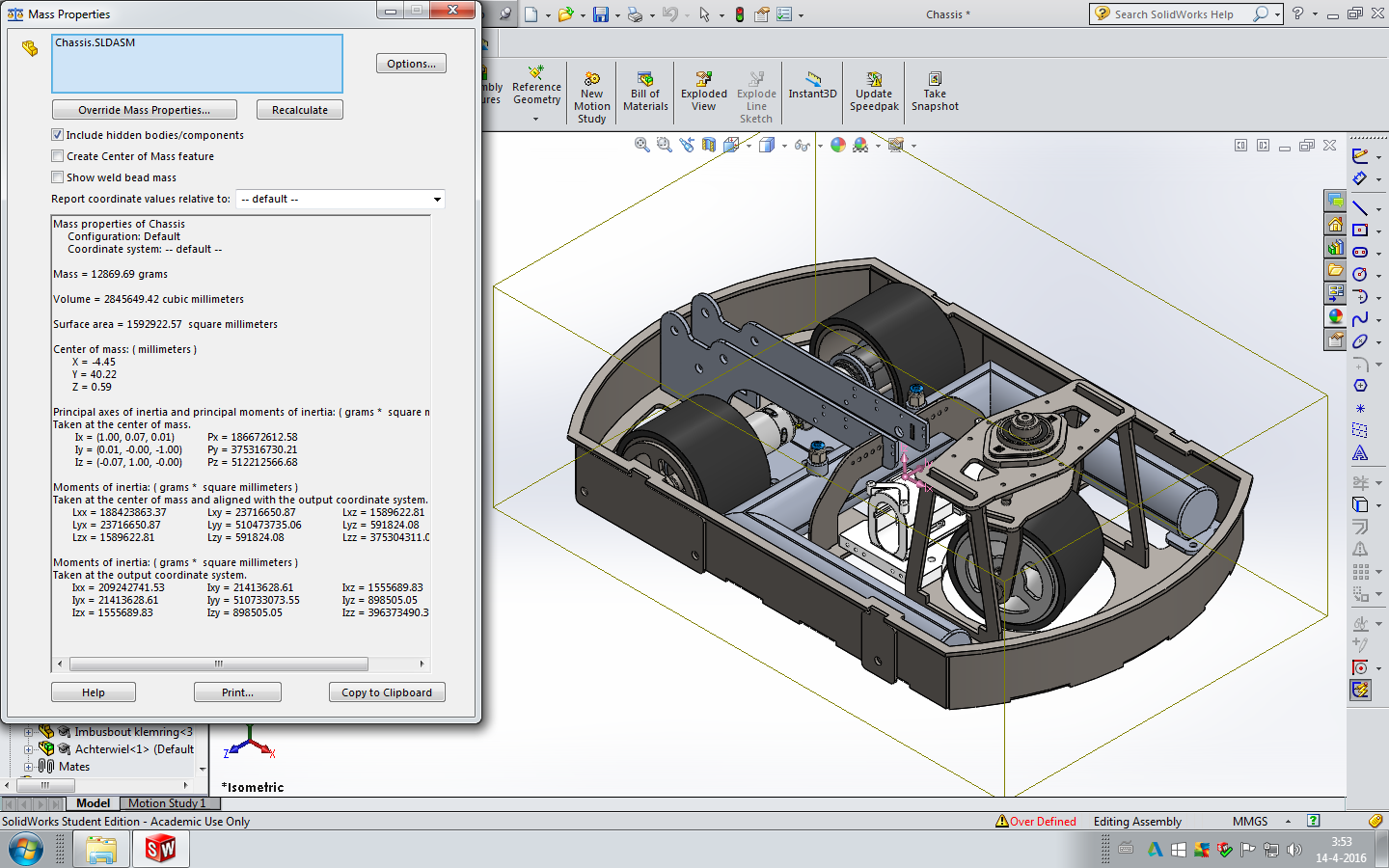Screen dimensions: 1389x868
Task: Click the Zoom to Fit icon
Action: click(x=641, y=145)
